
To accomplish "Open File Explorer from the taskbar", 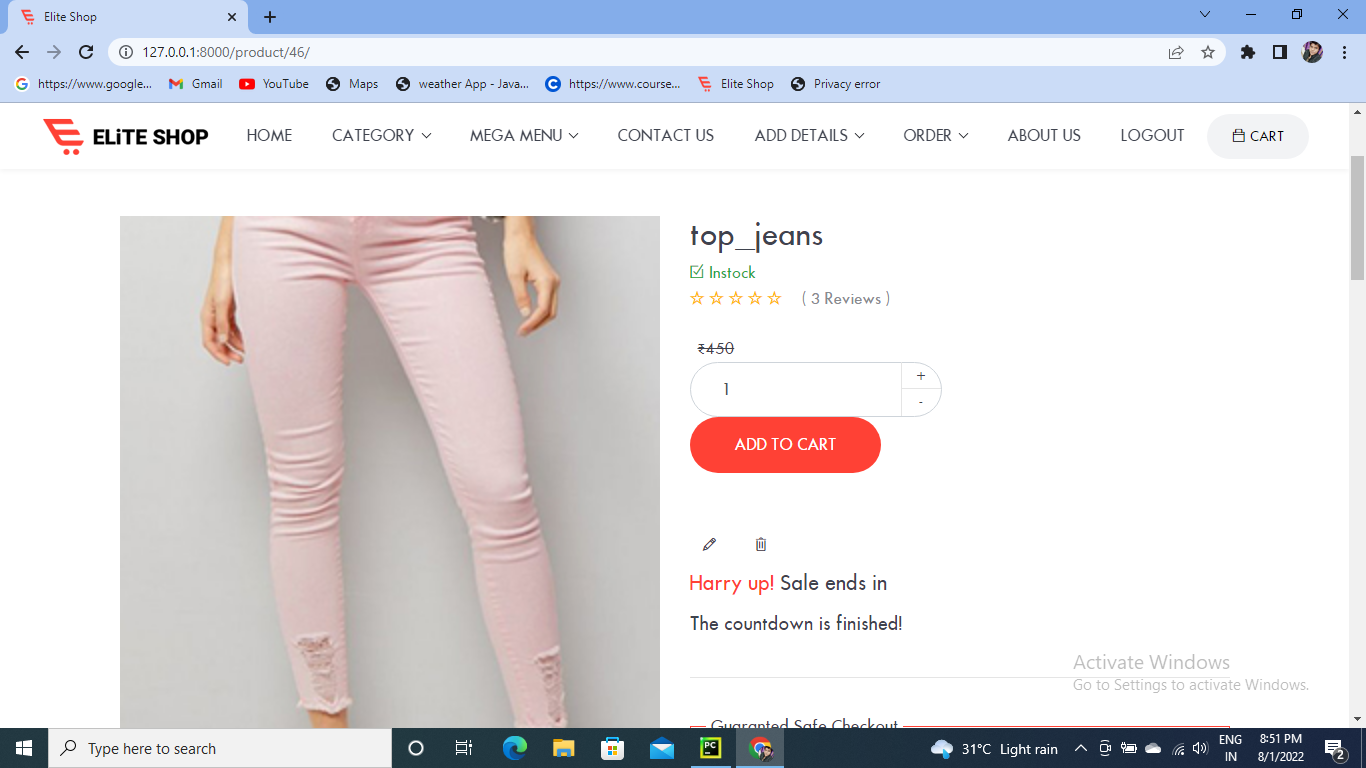I will [563, 748].
